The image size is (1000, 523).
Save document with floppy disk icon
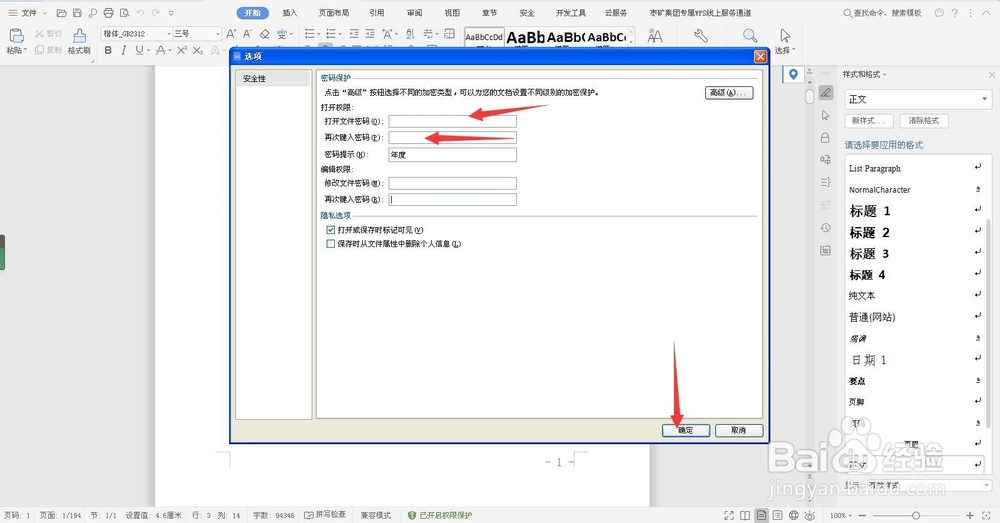click(77, 13)
